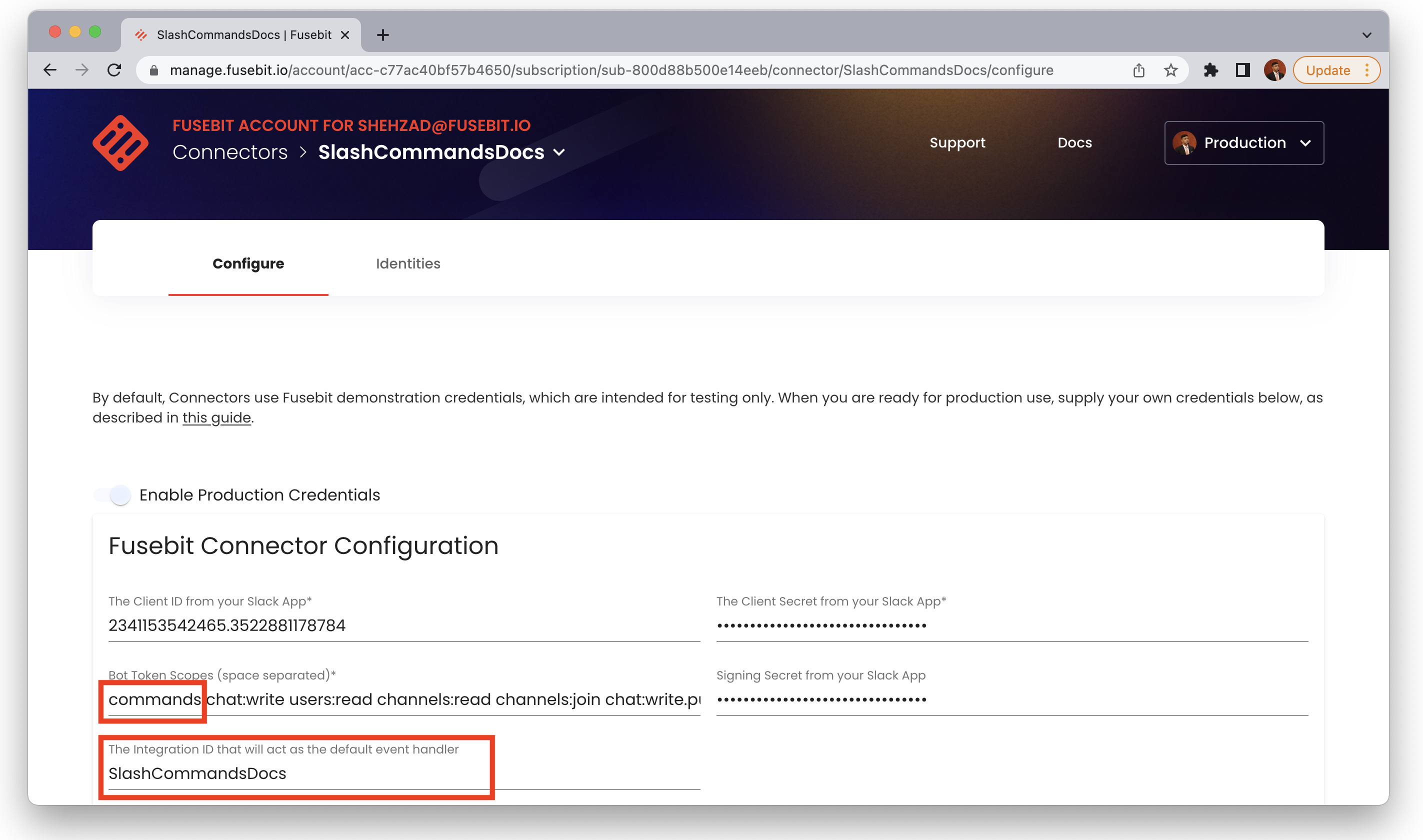Open the Chrome profile avatar
1423x840 pixels.
(1274, 70)
